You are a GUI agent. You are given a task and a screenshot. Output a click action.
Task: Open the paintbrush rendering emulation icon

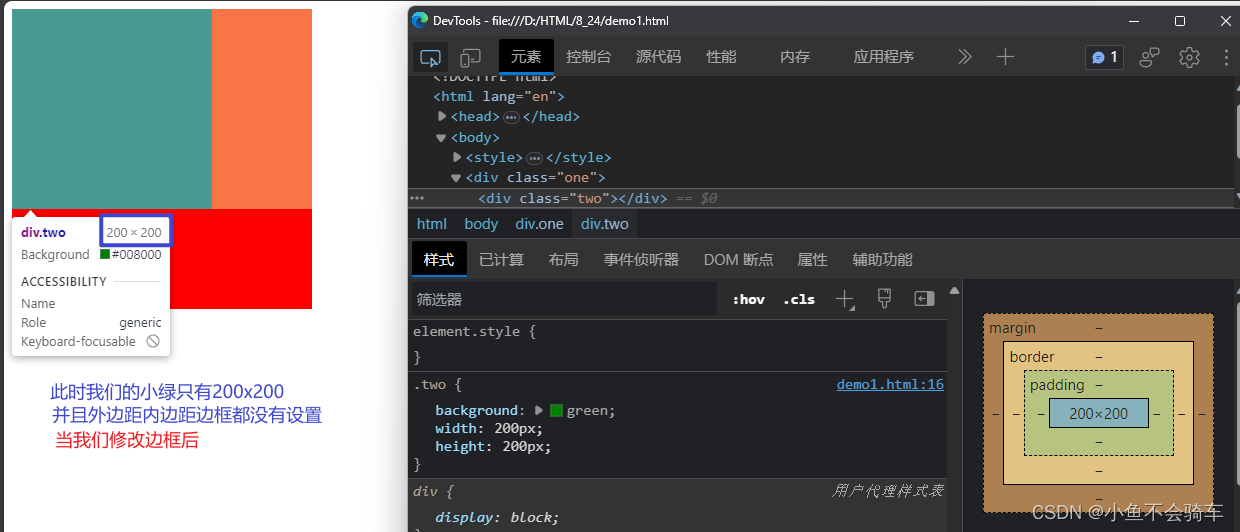(884, 299)
